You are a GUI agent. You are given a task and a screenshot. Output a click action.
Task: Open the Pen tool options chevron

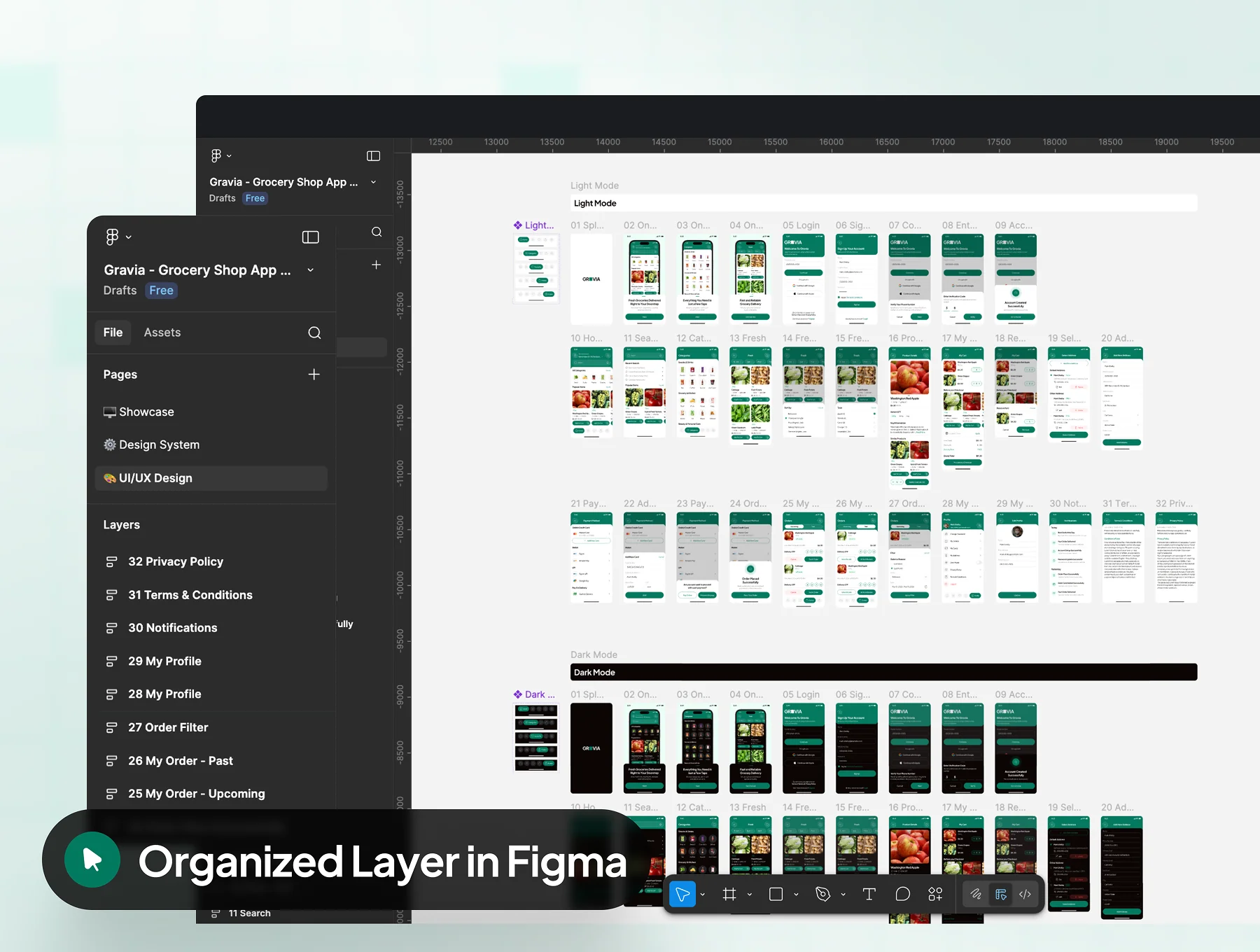coord(843,895)
